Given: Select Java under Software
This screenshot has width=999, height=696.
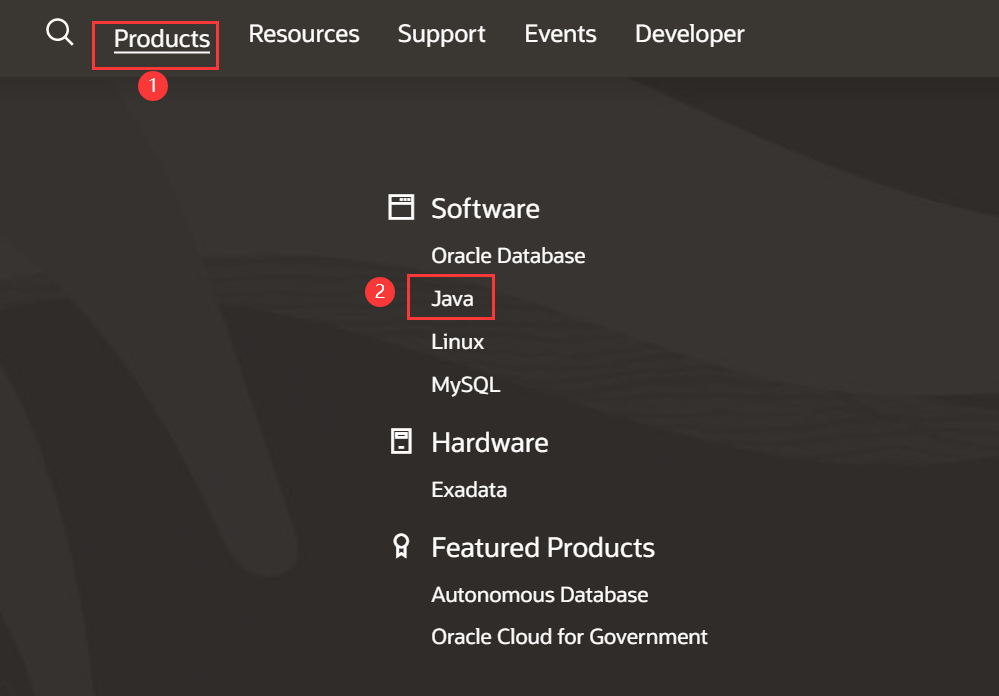Looking at the screenshot, I should pyautogui.click(x=452, y=299).
